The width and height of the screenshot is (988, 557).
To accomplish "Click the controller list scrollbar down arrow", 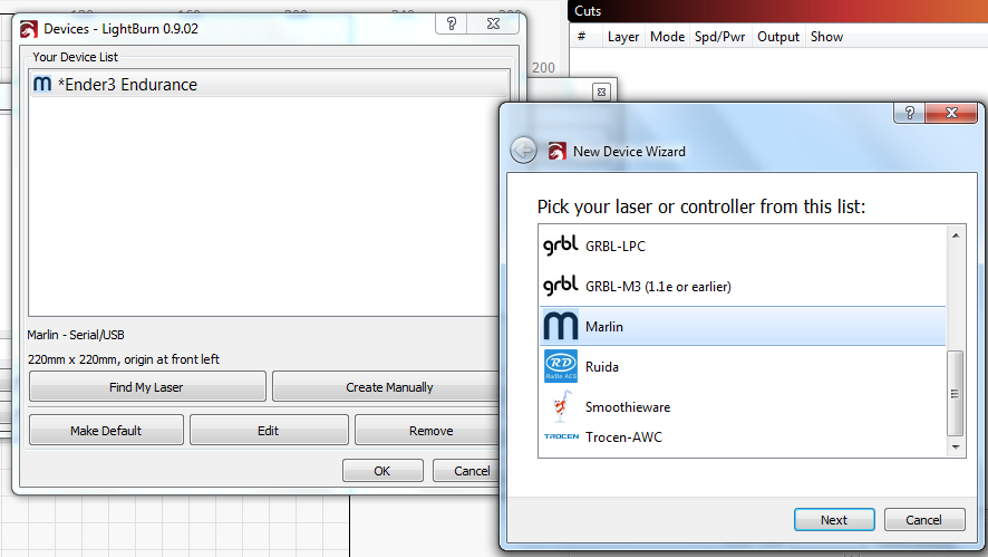I will click(956, 447).
